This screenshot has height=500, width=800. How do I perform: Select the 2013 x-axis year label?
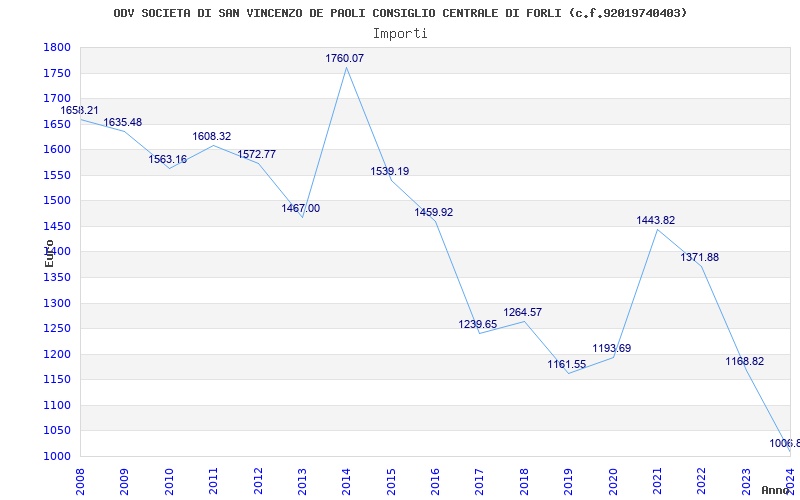[x=303, y=481]
